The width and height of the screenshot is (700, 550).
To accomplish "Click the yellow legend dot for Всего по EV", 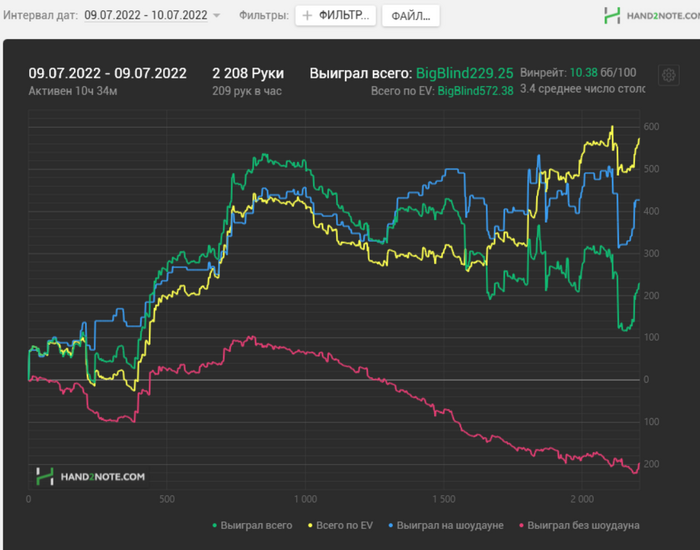I will coord(310,526).
